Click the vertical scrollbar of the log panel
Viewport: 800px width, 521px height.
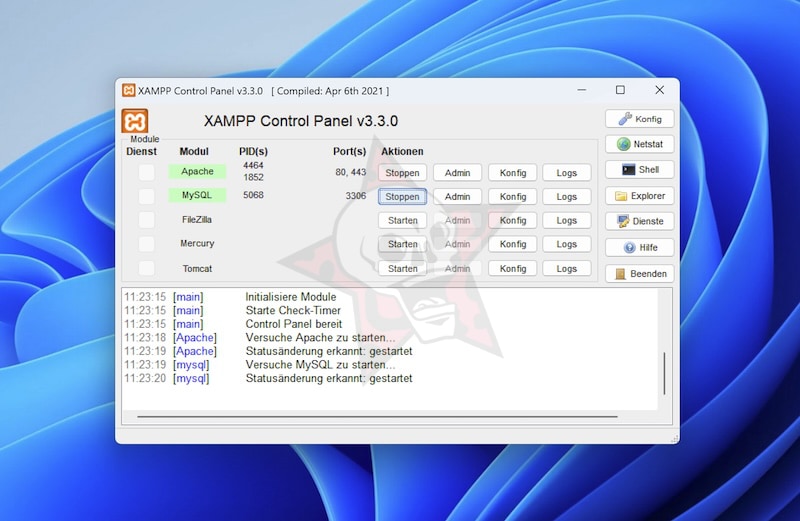664,373
